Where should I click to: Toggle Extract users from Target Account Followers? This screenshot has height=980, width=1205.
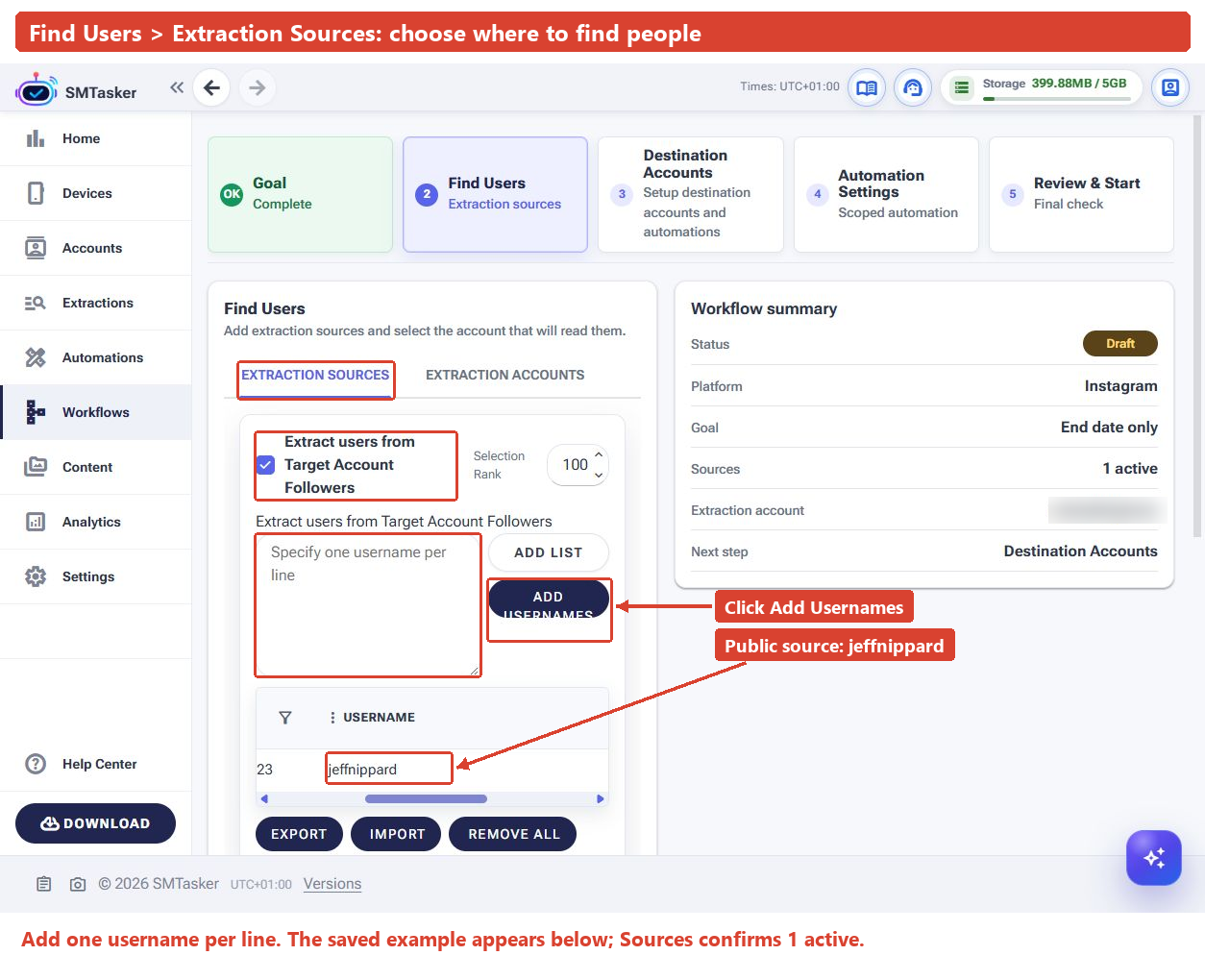click(266, 465)
